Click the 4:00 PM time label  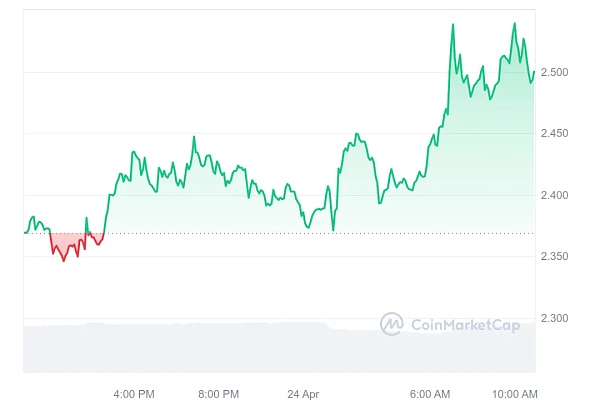tap(132, 393)
